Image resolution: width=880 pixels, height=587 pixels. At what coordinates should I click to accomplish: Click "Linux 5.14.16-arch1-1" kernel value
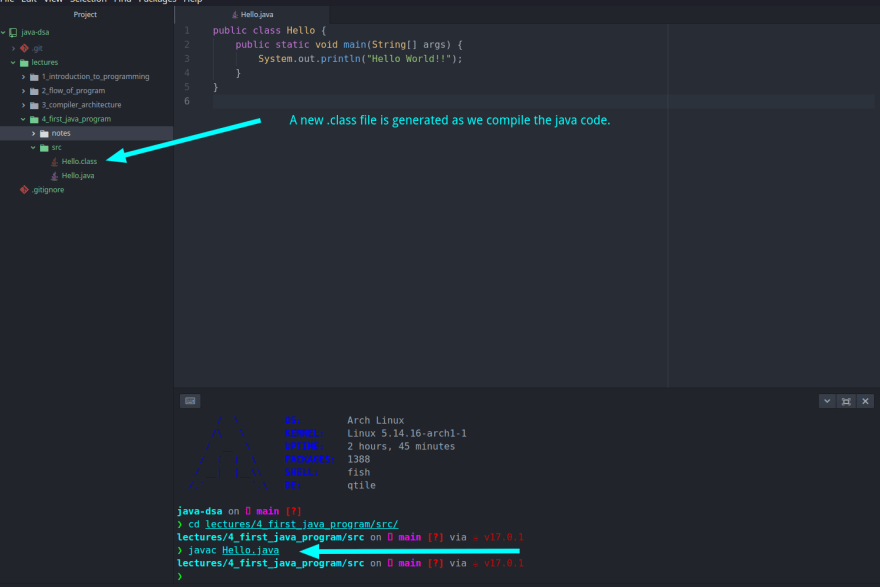point(407,433)
